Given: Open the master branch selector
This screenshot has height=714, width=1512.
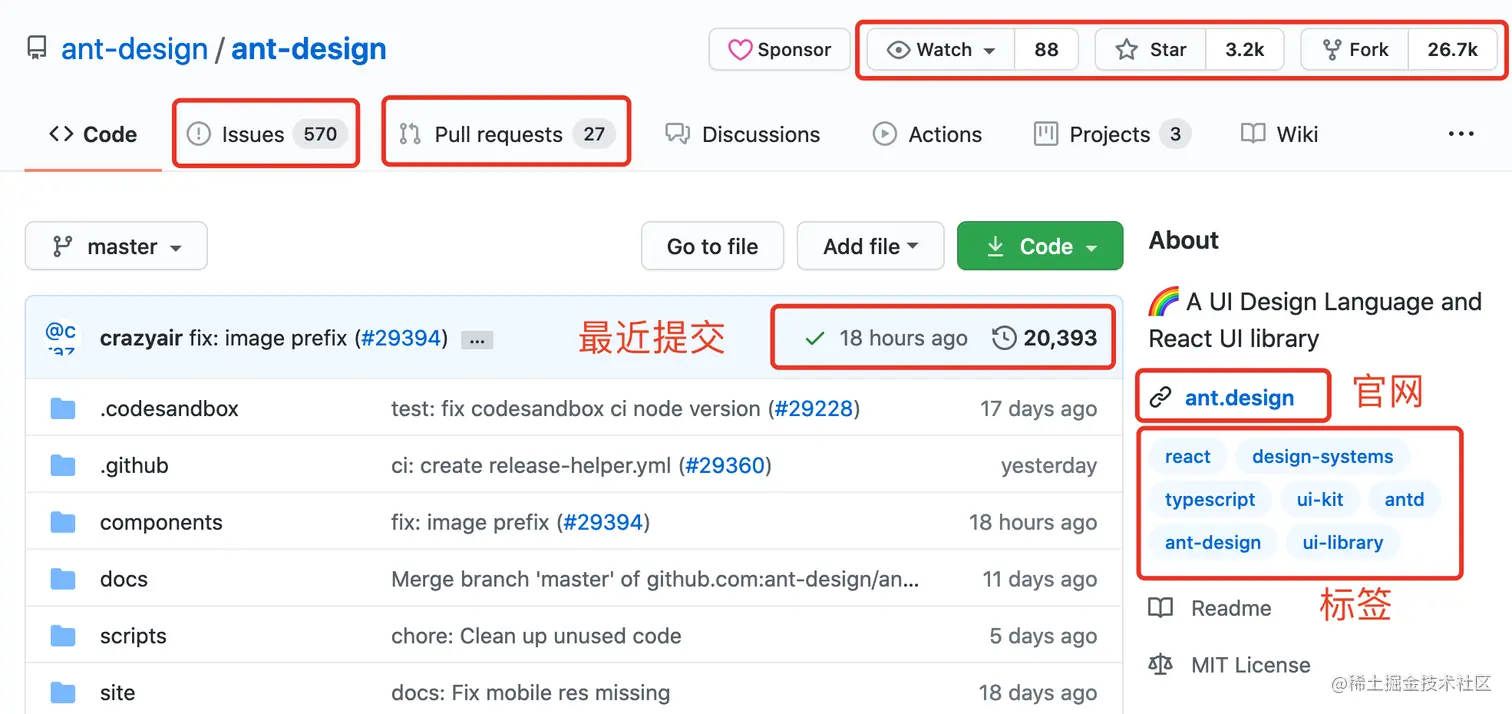Looking at the screenshot, I should [116, 246].
